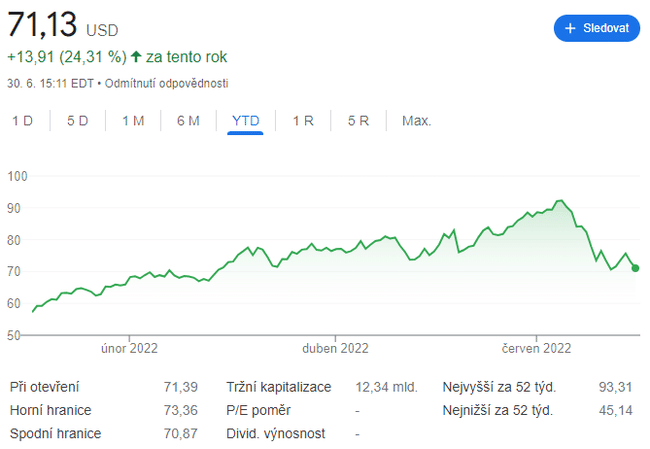The height and width of the screenshot is (449, 650).
Task: Click the duben 2022 axis label
Action: click(335, 349)
